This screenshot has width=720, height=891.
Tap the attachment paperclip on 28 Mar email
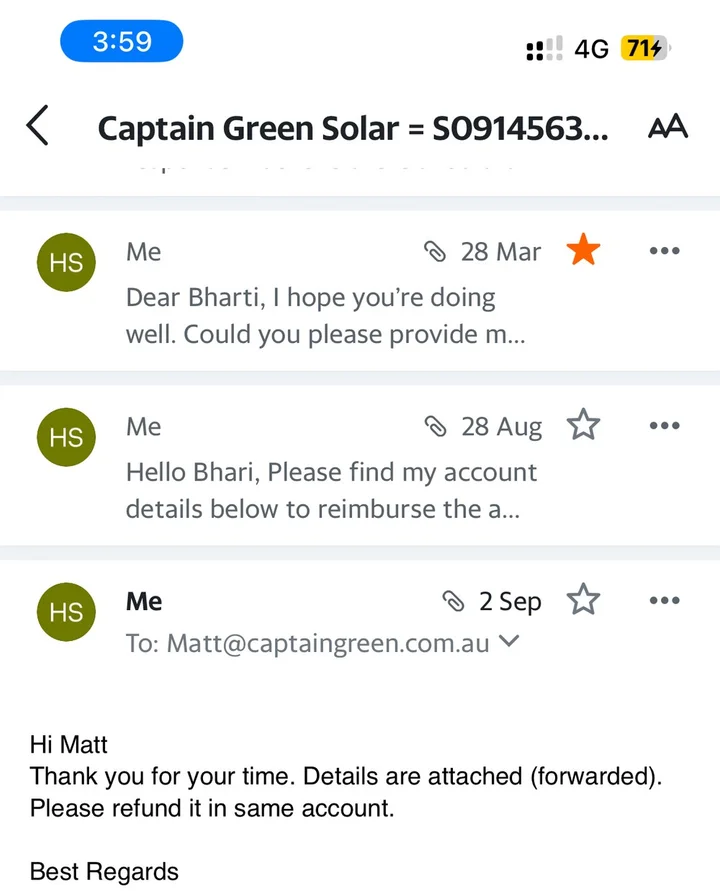435,252
